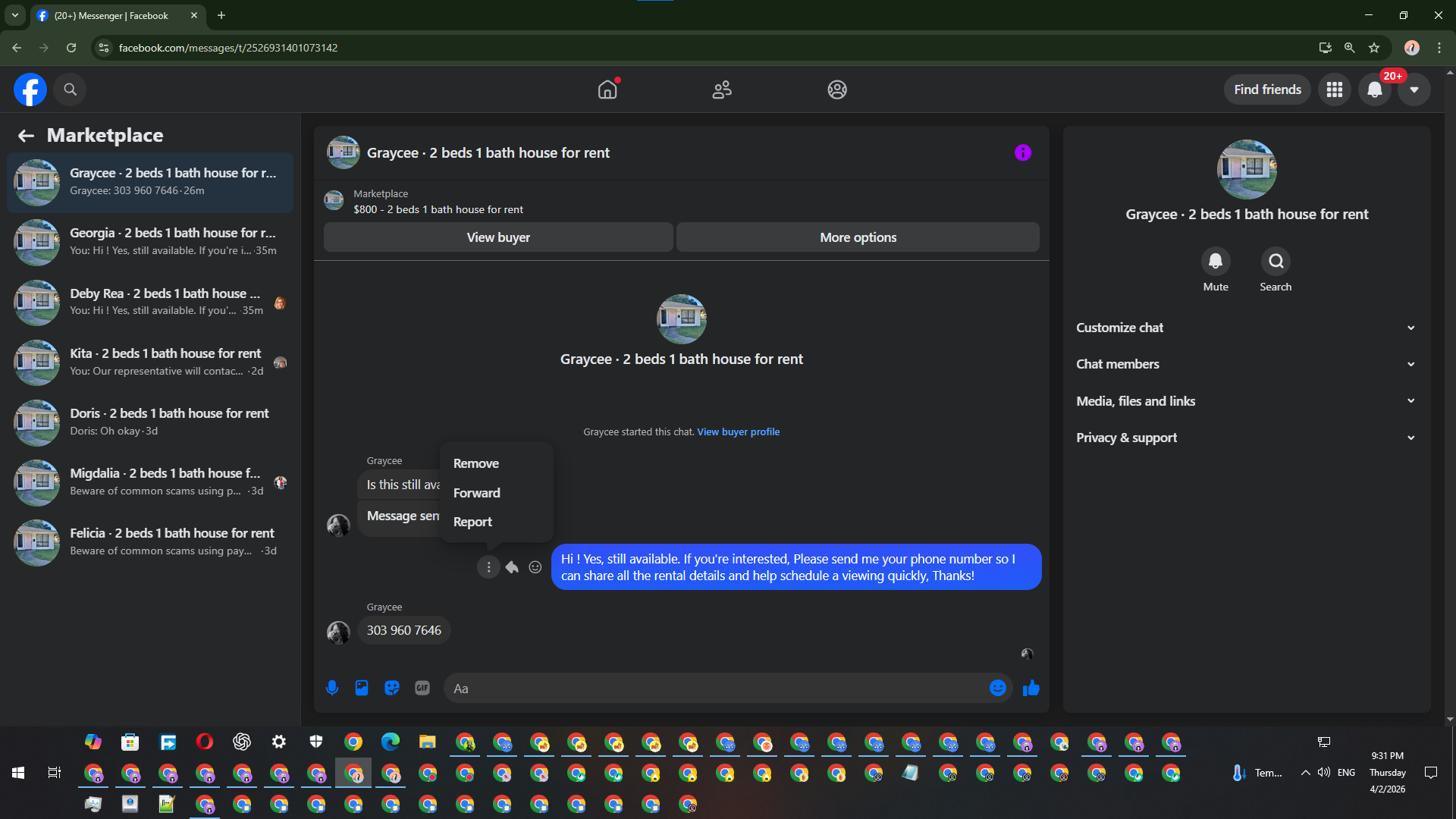Go to the Home feed icon

[607, 89]
